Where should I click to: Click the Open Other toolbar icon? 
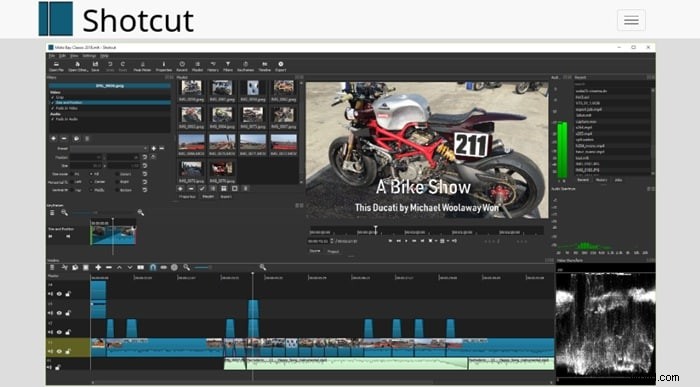[x=78, y=67]
